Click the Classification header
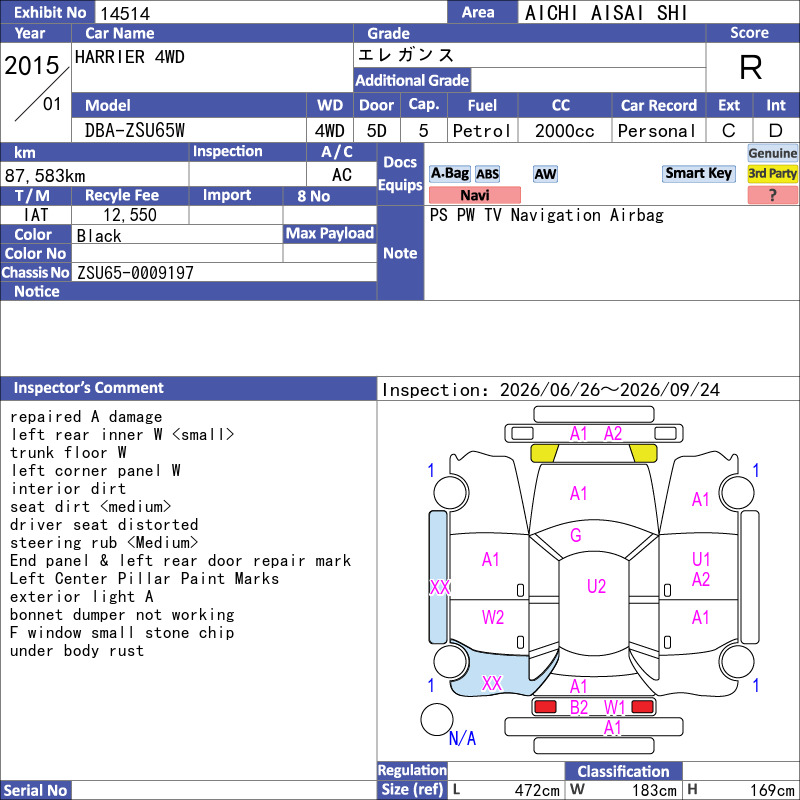The width and height of the screenshot is (800, 800). point(623,771)
